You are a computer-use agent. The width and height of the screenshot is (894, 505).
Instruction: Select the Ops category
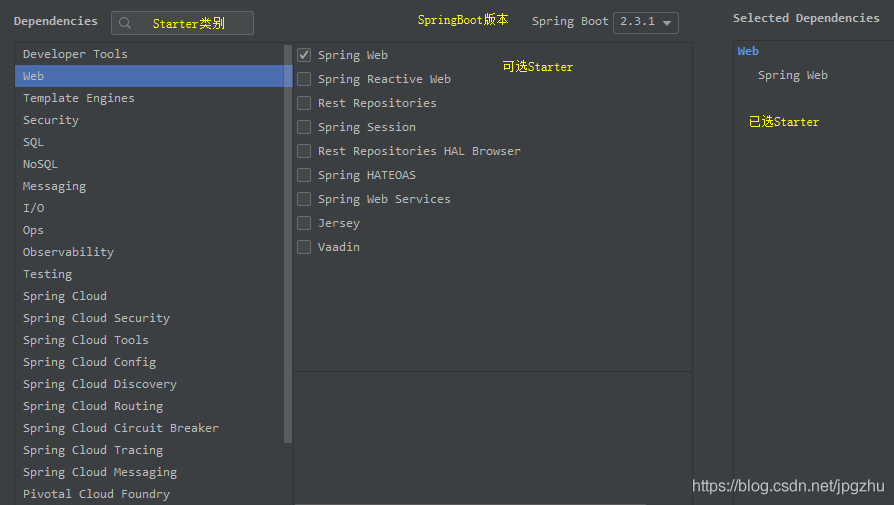[x=149, y=230]
